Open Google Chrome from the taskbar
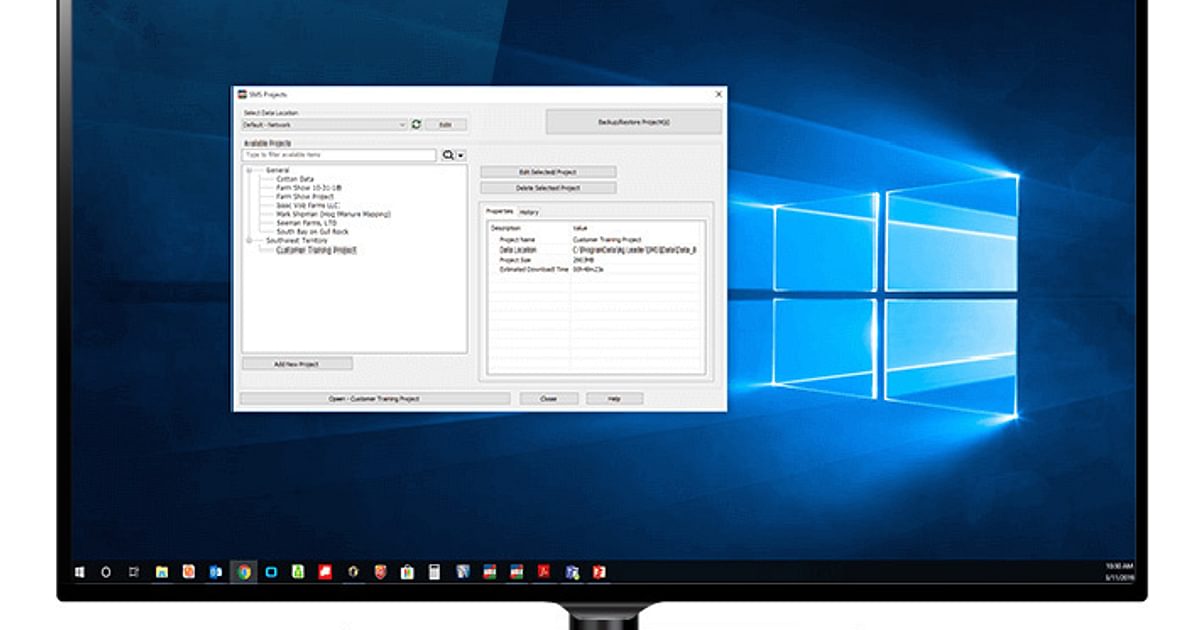The image size is (1200, 630). [242, 573]
